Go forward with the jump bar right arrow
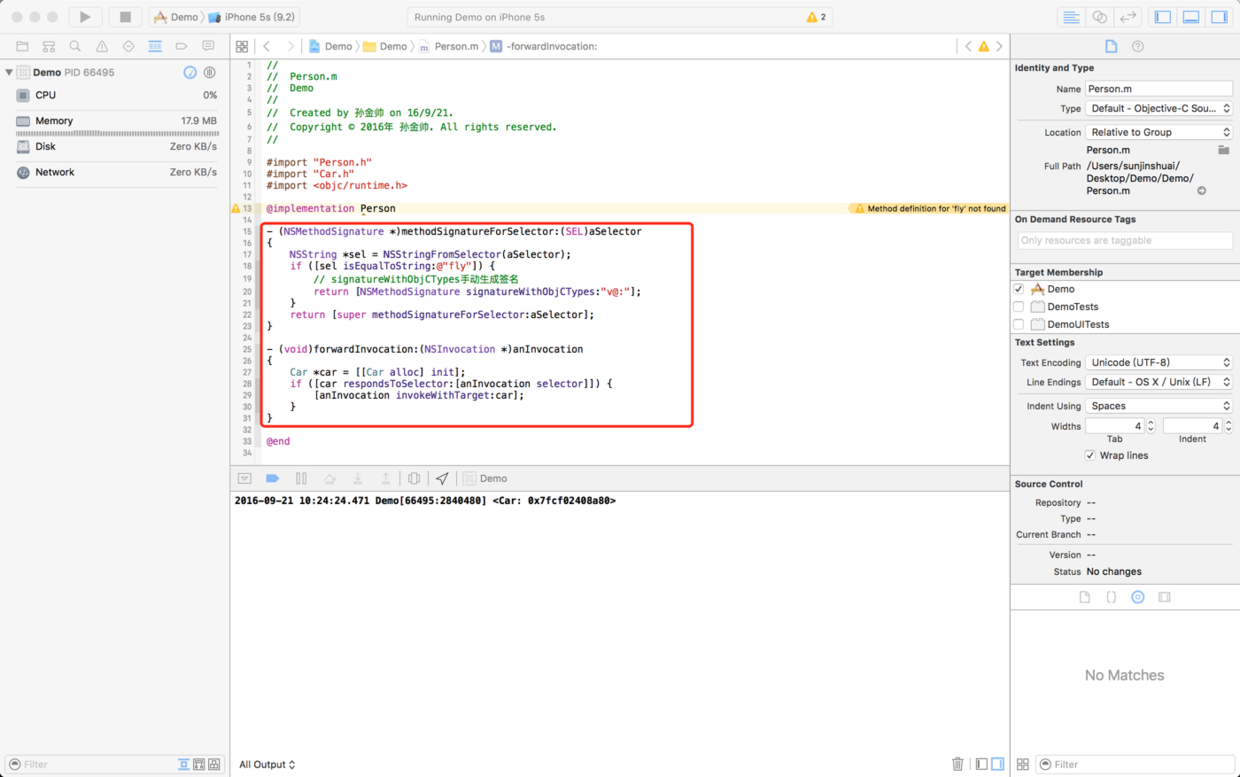This screenshot has height=777, width=1240. tap(290, 46)
